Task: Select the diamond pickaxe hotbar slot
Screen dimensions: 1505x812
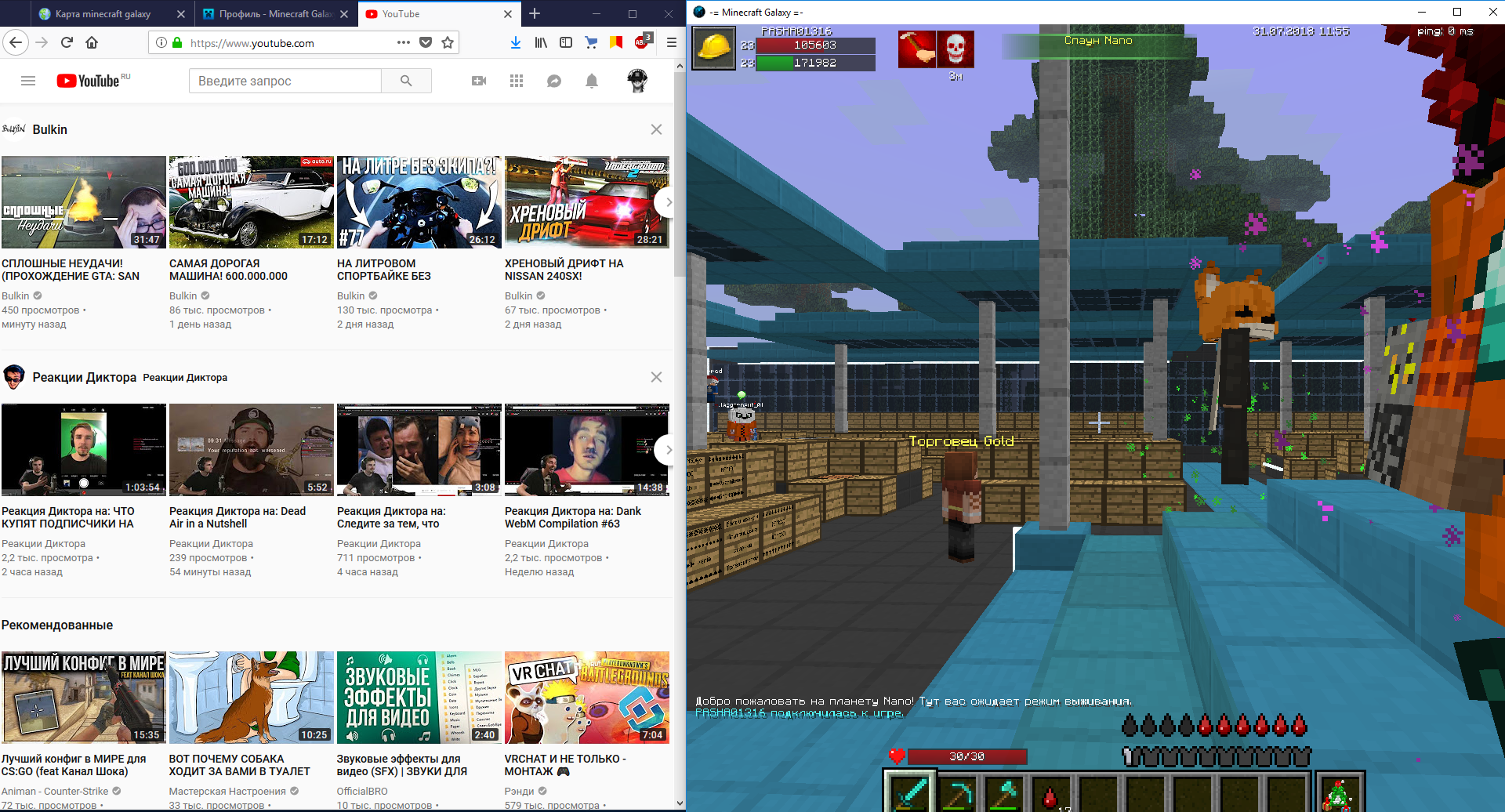Action: point(957,793)
